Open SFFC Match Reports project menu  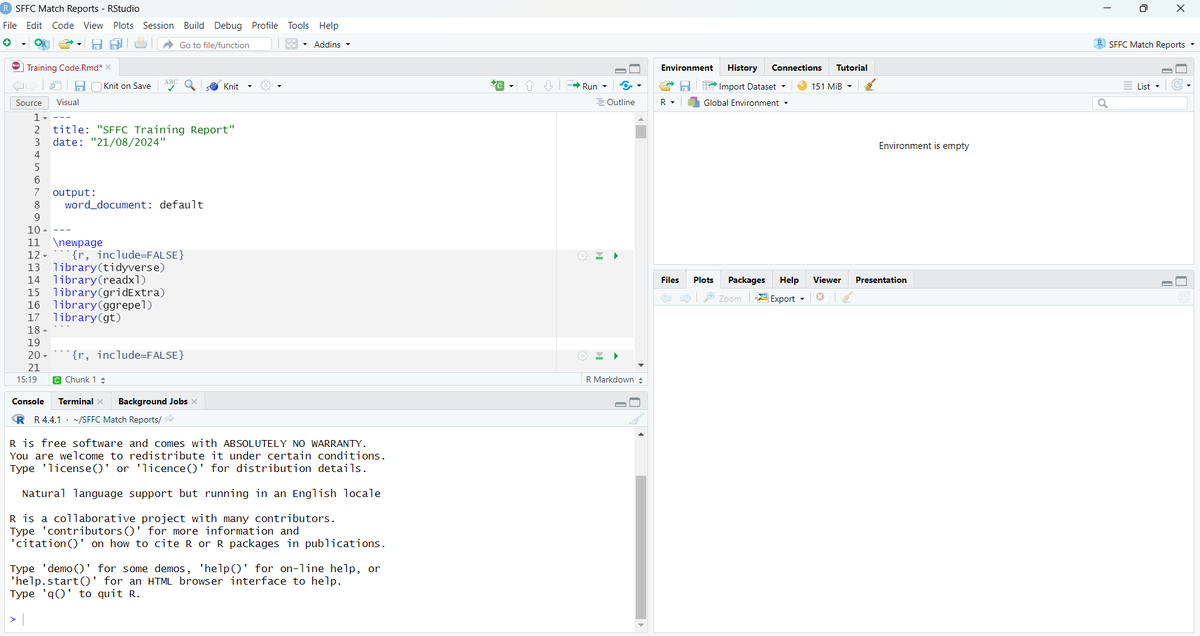tap(1144, 44)
